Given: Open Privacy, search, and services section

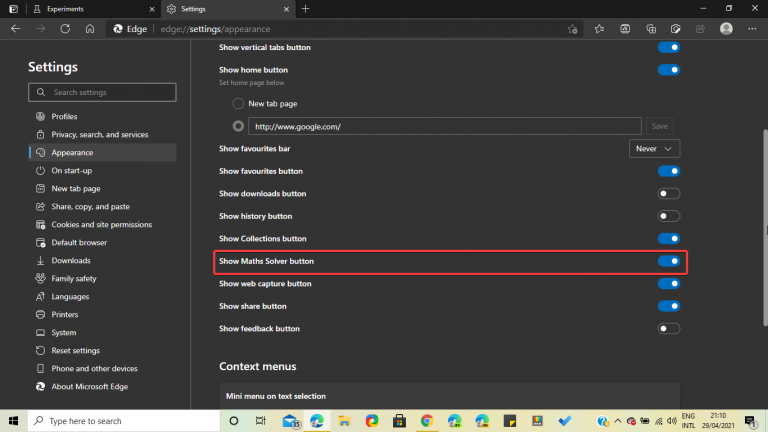Looking at the screenshot, I should click(x=103, y=135).
